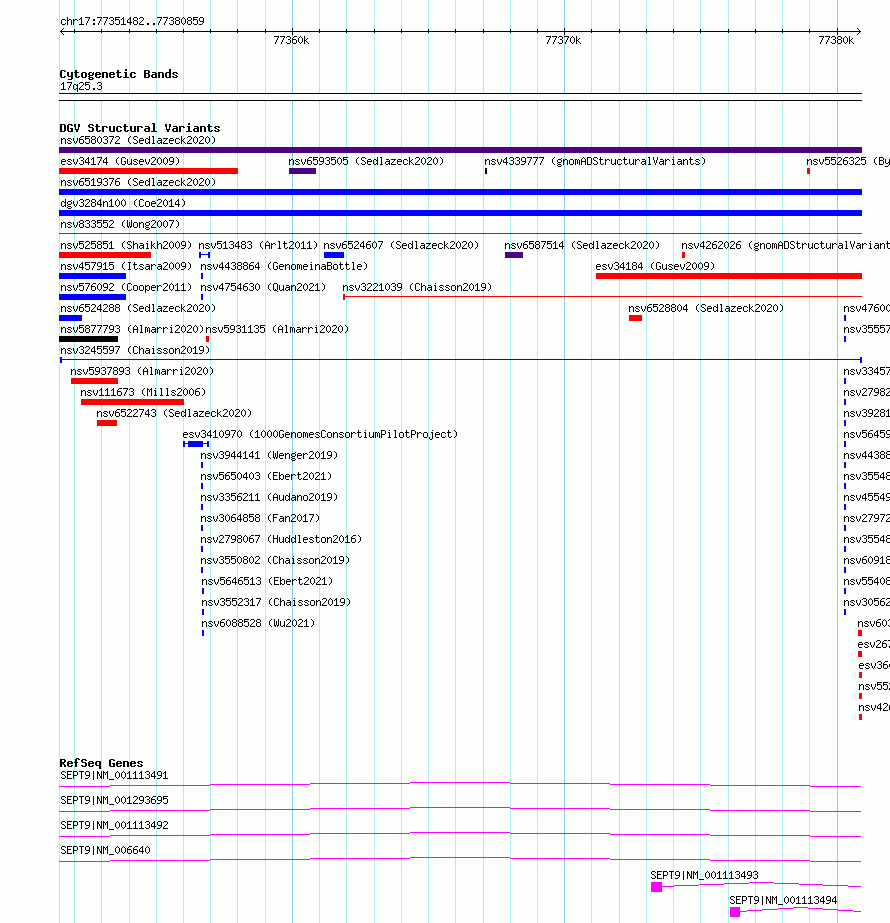Click the nsv3552317 (Chaisson2019) label
The image size is (890, 923).
tap(276, 603)
